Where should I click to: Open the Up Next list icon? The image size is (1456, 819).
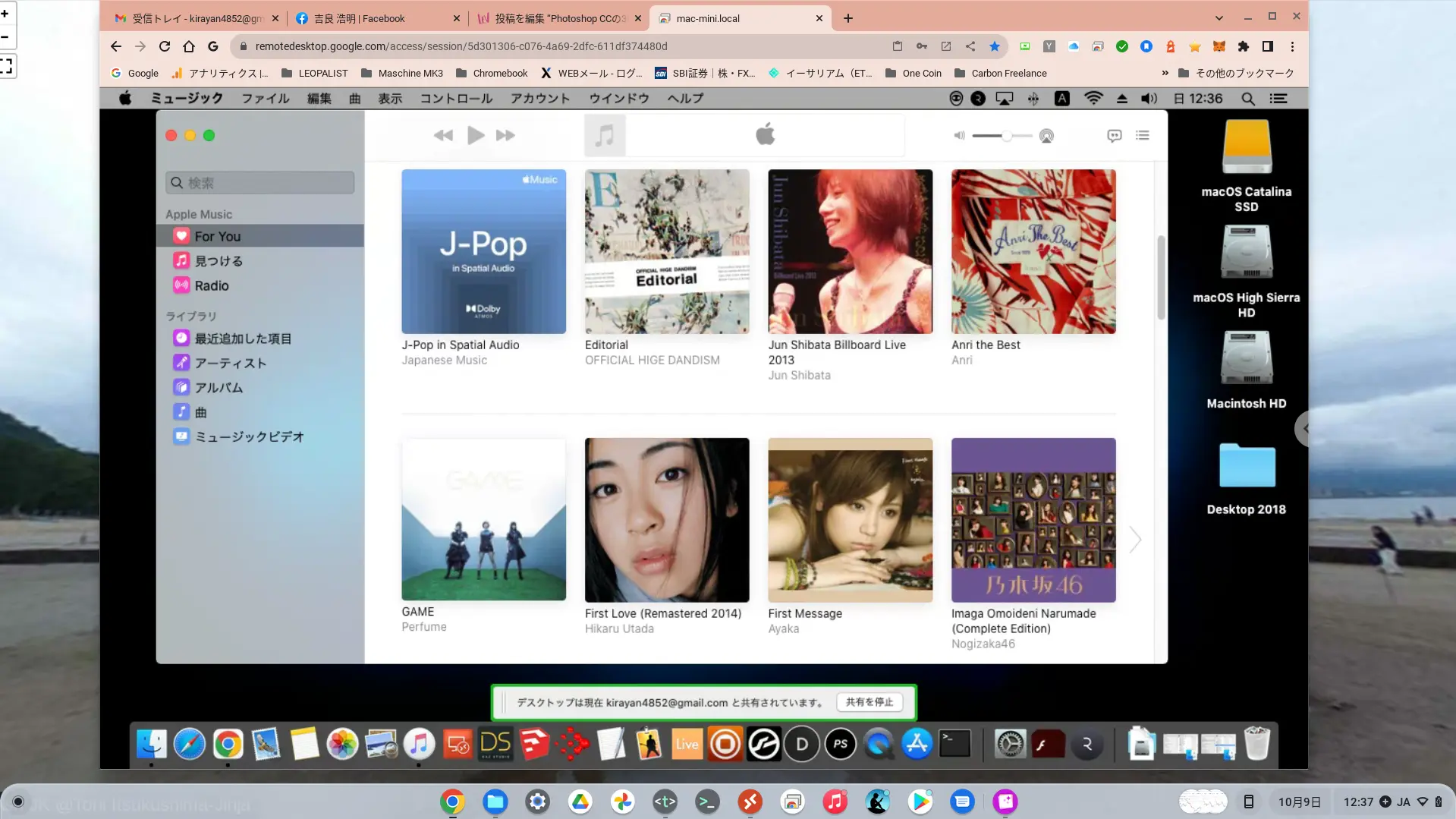tap(1143, 136)
